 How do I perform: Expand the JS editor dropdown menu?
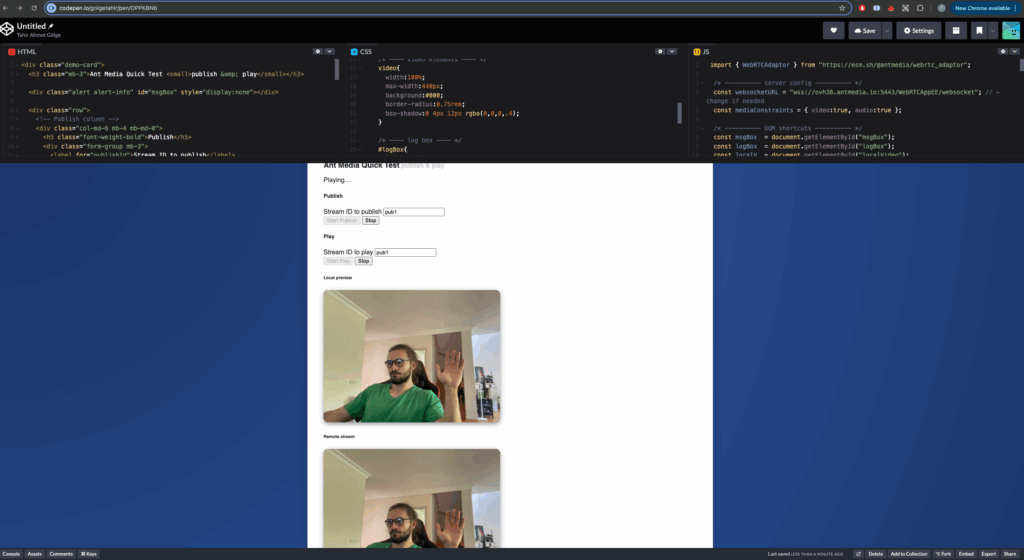1014,52
